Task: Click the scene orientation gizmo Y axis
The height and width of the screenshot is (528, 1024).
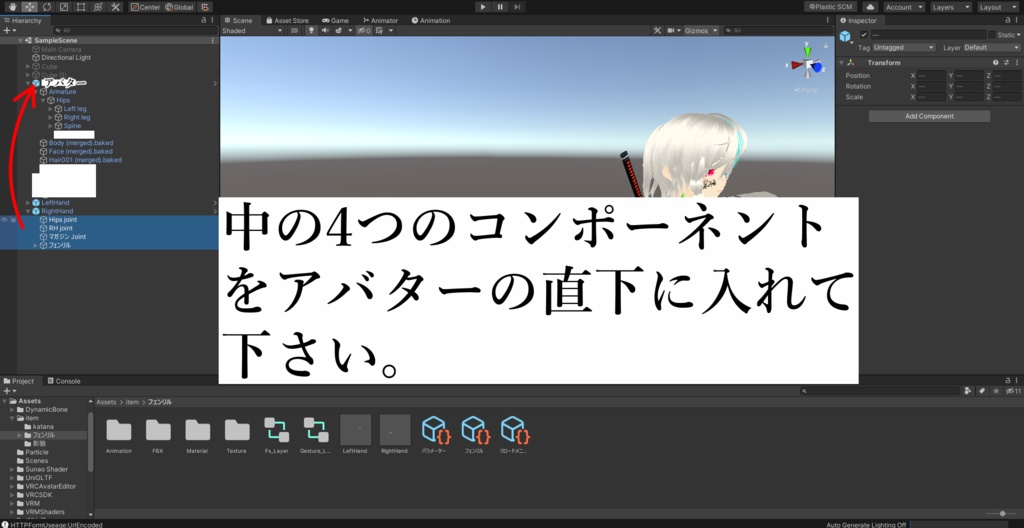Action: click(x=808, y=50)
